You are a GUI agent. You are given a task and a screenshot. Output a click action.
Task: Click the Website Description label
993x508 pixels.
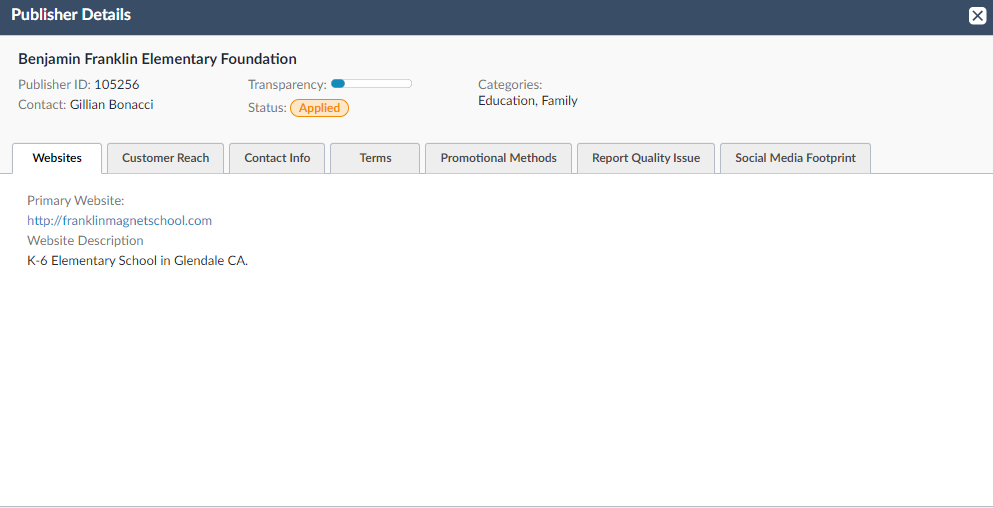tap(85, 241)
